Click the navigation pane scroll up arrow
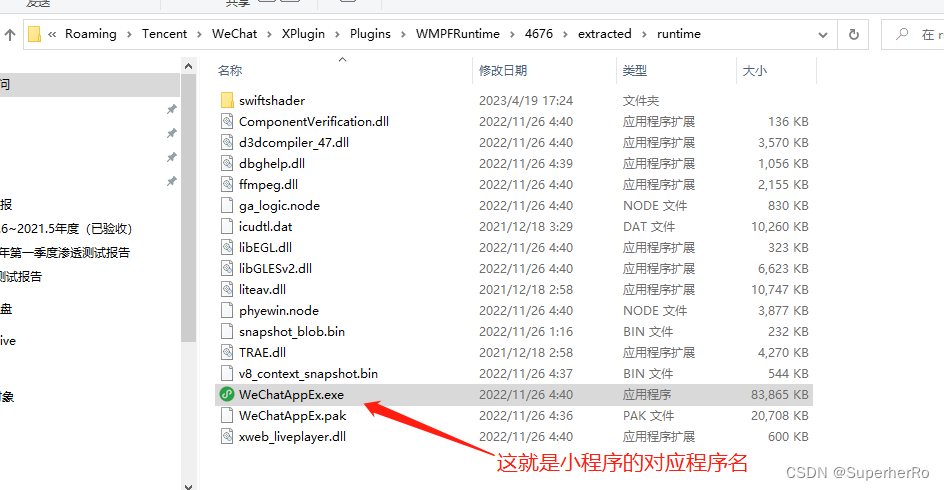Image resolution: width=944 pixels, height=490 pixels. coord(188,66)
